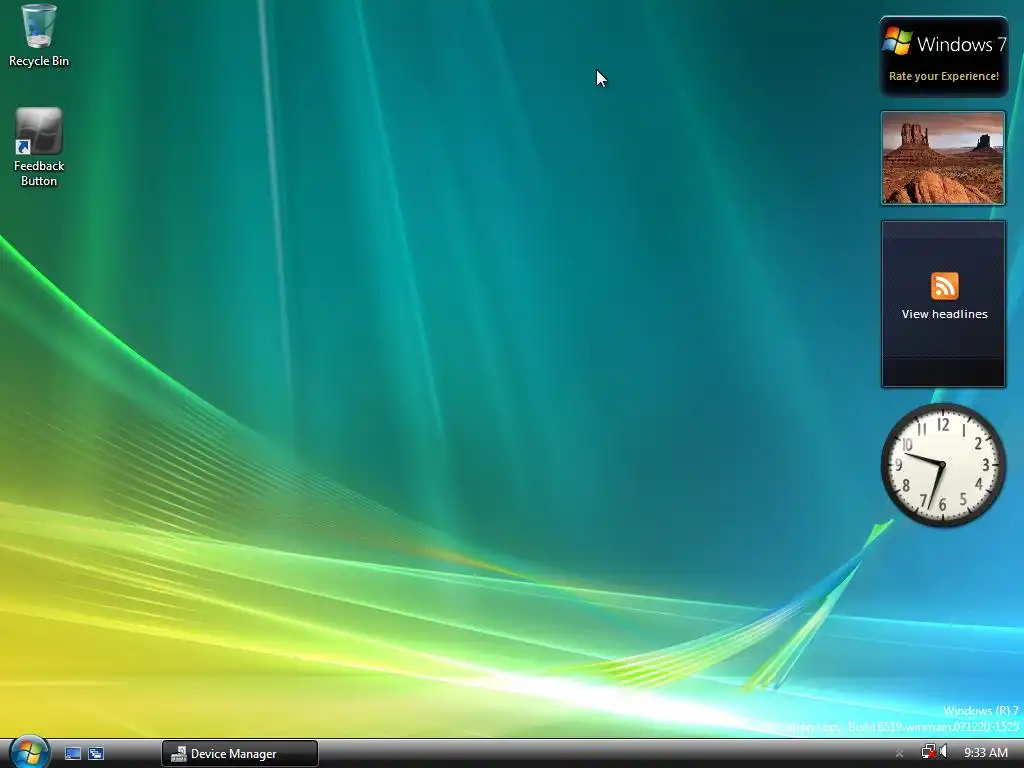Viewport: 1024px width, 768px height.
Task: Open the Recycle Bin desktop icon
Action: (x=39, y=36)
